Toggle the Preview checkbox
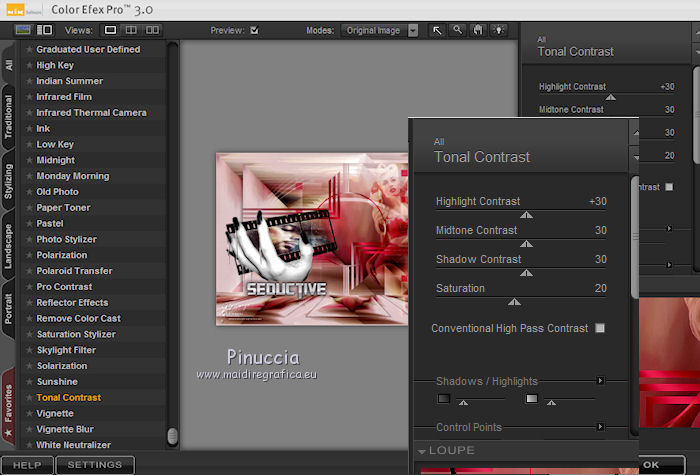 [254, 30]
